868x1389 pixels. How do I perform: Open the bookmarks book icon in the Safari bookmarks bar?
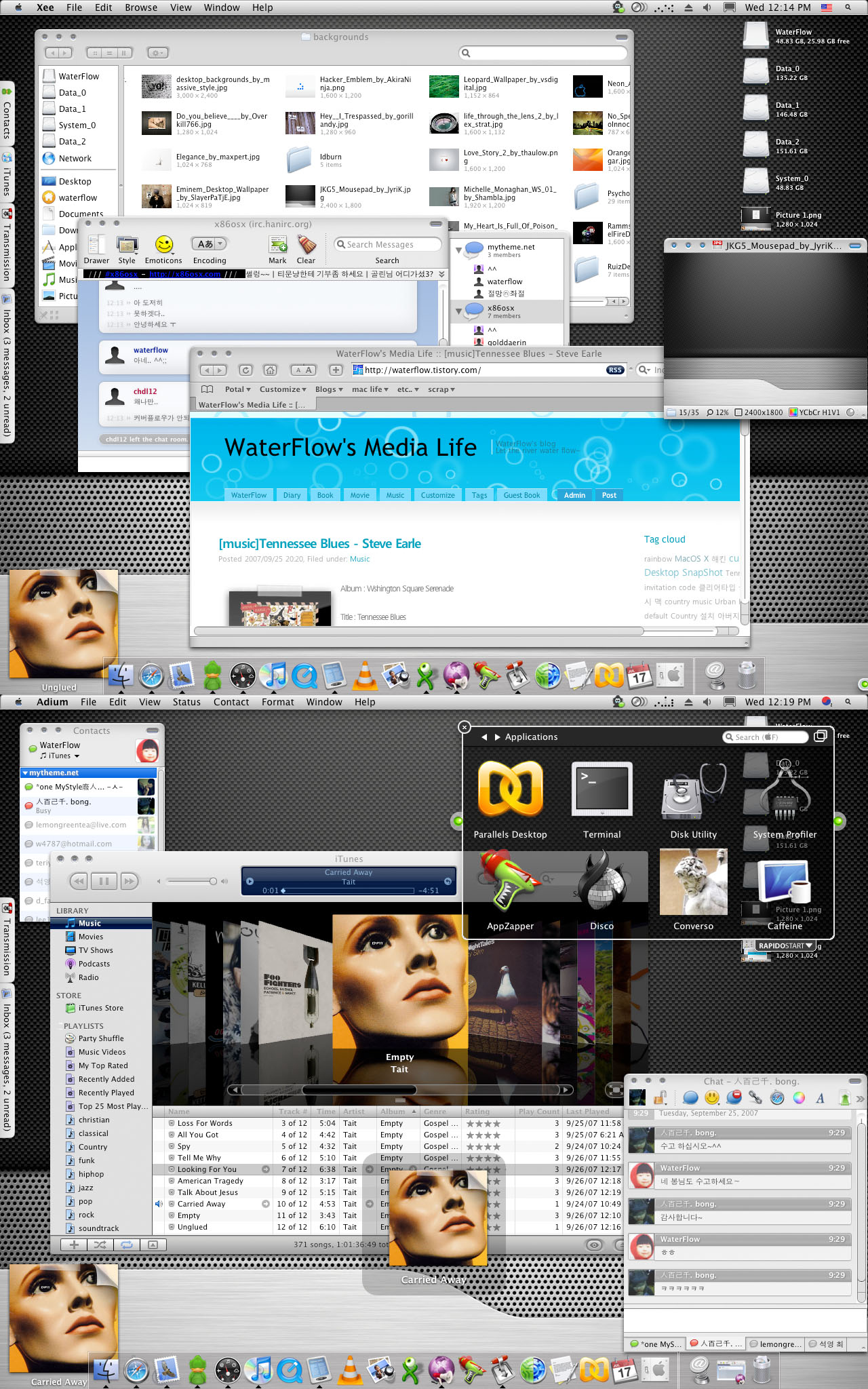click(208, 389)
